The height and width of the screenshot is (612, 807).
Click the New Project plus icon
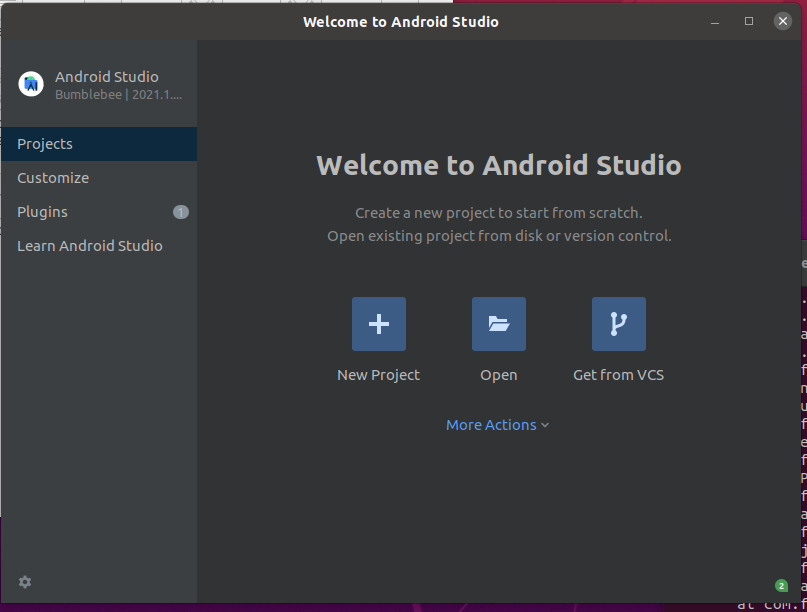pyautogui.click(x=379, y=324)
